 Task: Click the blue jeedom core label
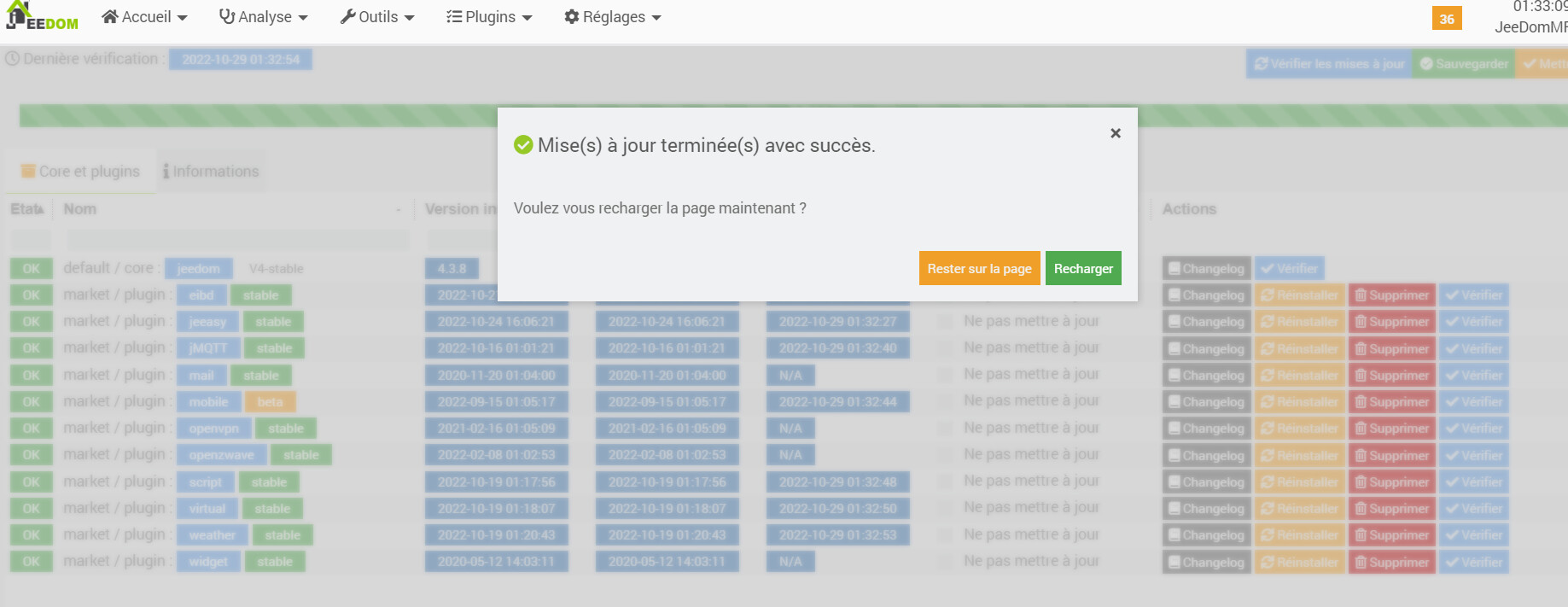coord(198,269)
